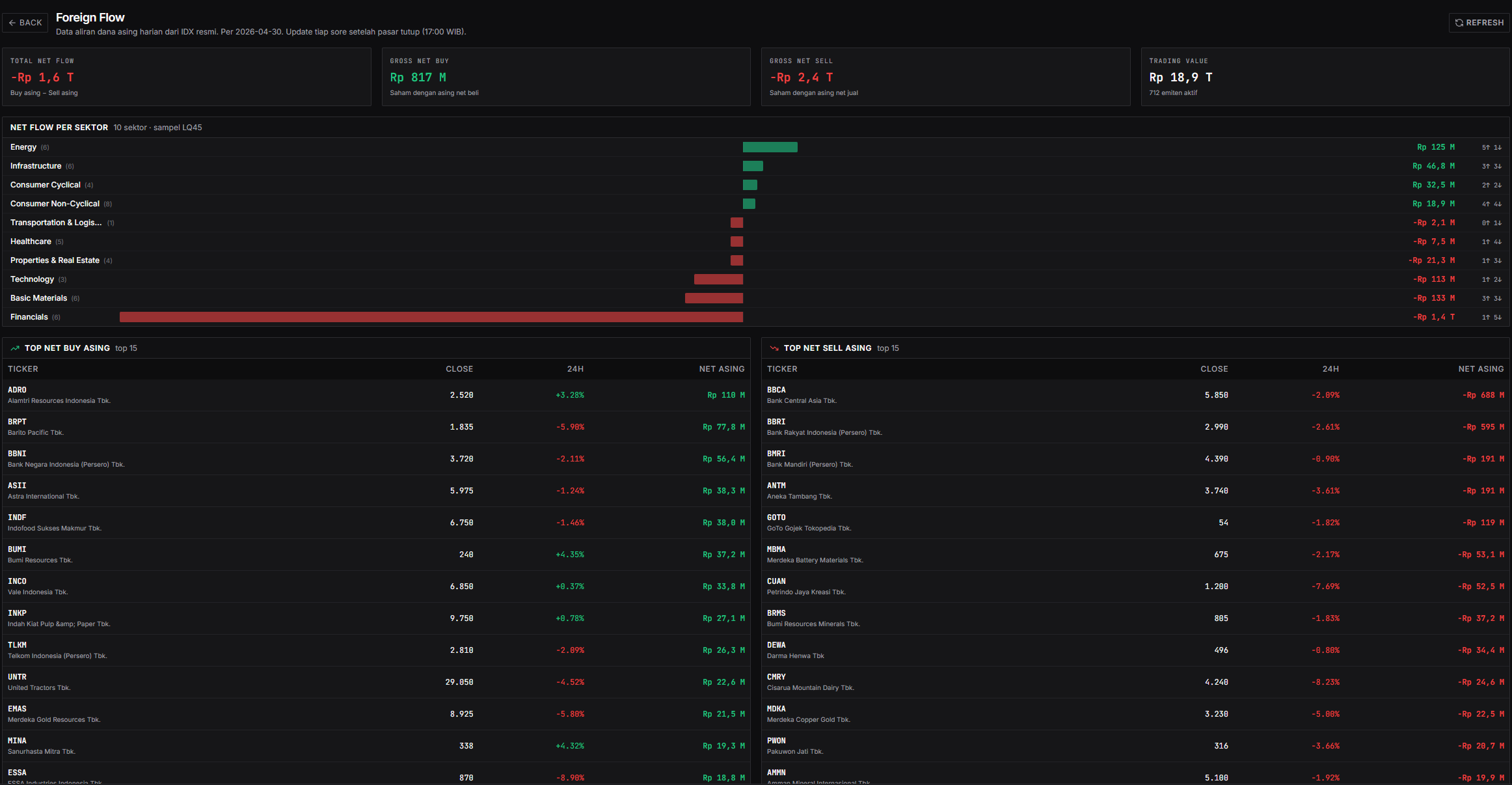Click the Financials sector label
Screen dimensions: 1512x785
(x=29, y=317)
